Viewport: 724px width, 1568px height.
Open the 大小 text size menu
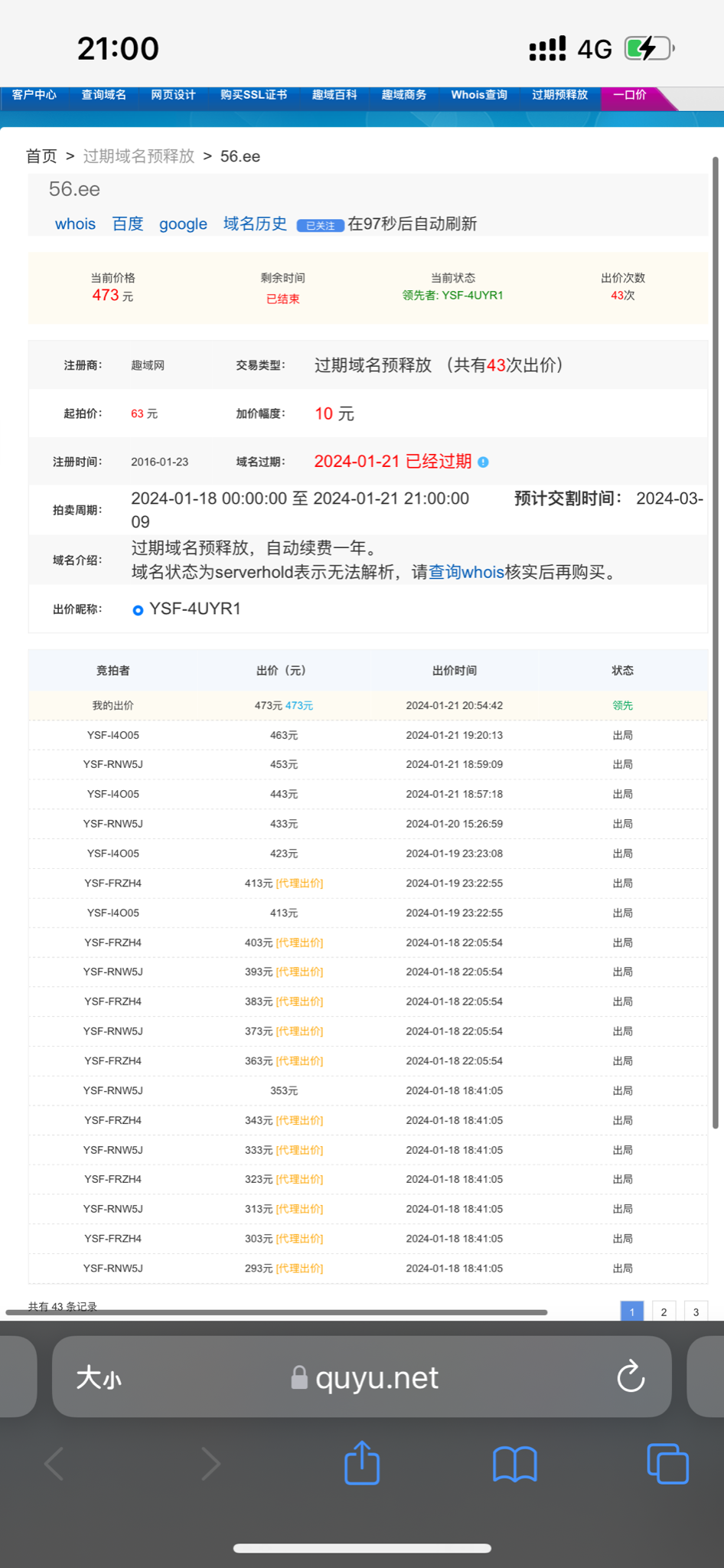(99, 1378)
